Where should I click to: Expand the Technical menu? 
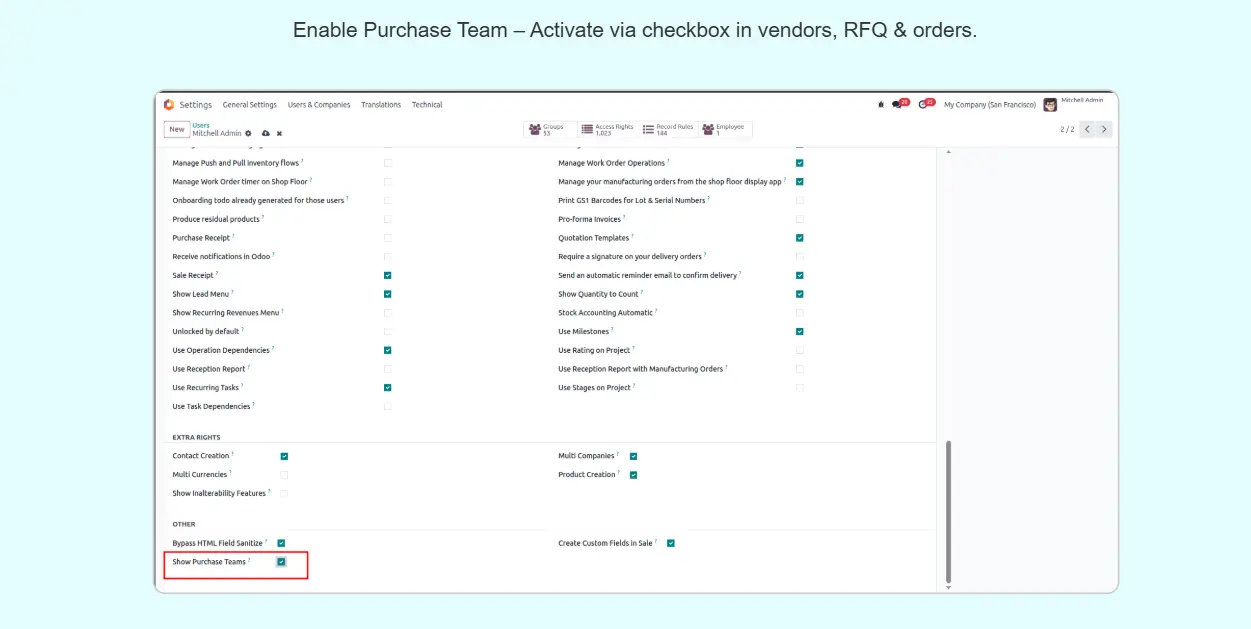427,105
